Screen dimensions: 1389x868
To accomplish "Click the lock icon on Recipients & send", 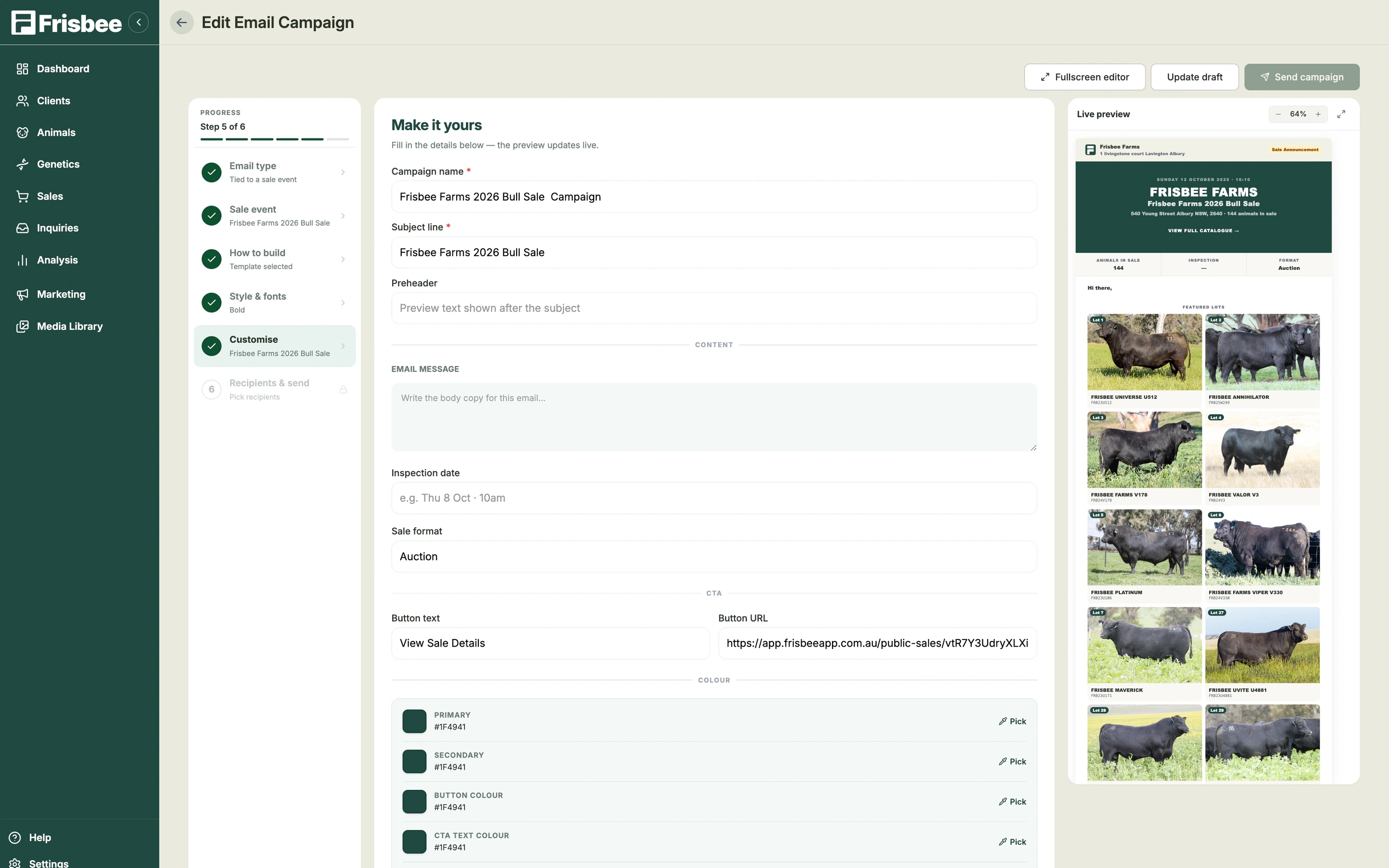I will [x=343, y=389].
